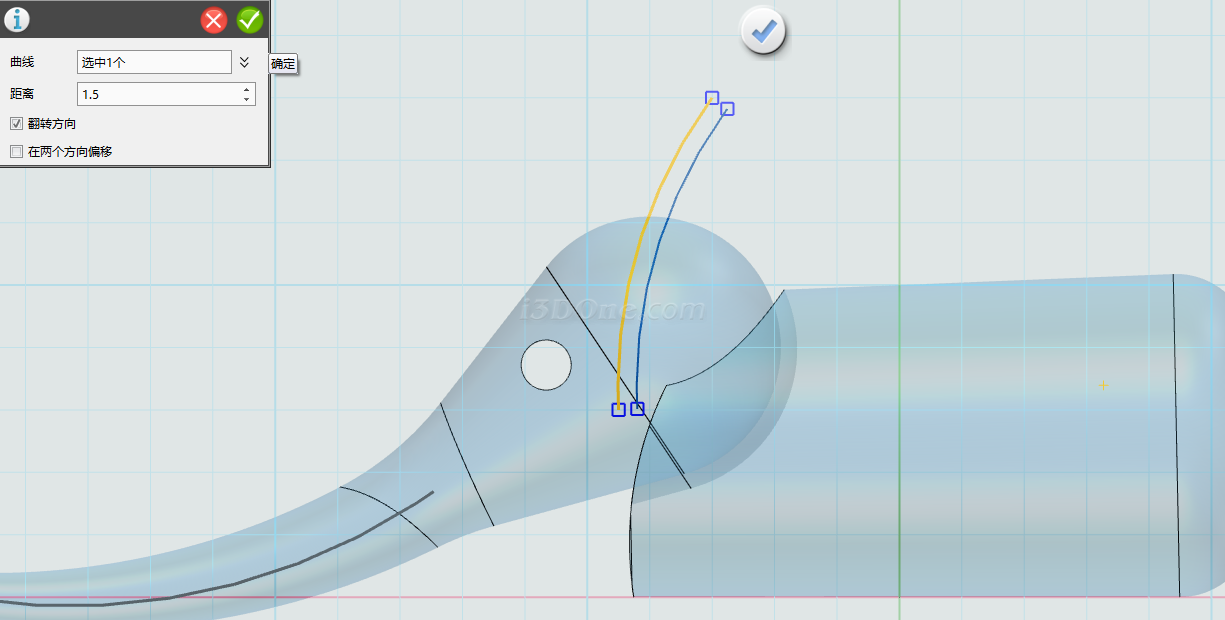Viewport: 1225px width, 620px height.
Task: Uncheck the 翻转方向 checkbox
Action: [x=16, y=124]
